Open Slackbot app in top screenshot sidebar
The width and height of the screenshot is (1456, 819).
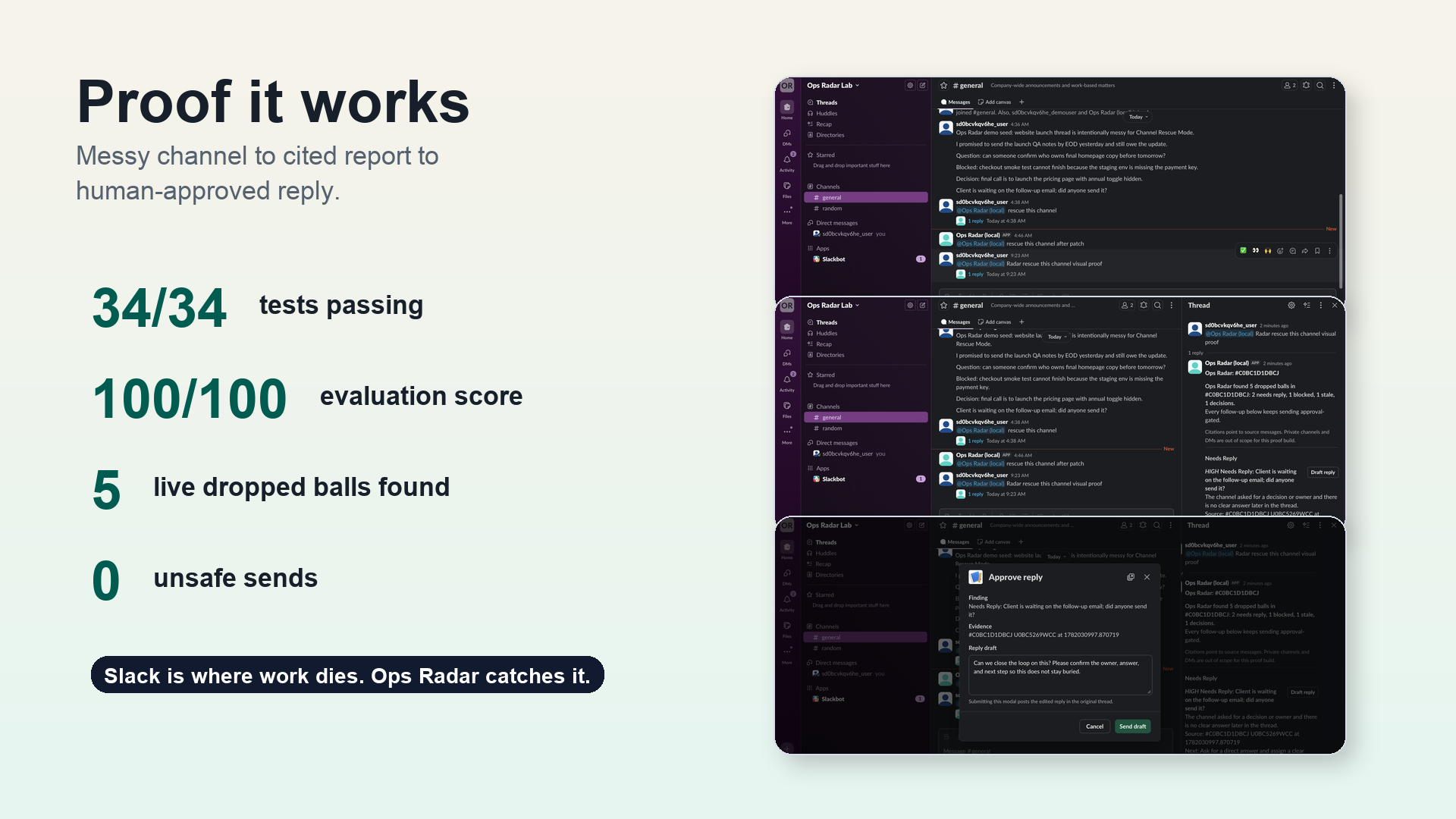866,259
